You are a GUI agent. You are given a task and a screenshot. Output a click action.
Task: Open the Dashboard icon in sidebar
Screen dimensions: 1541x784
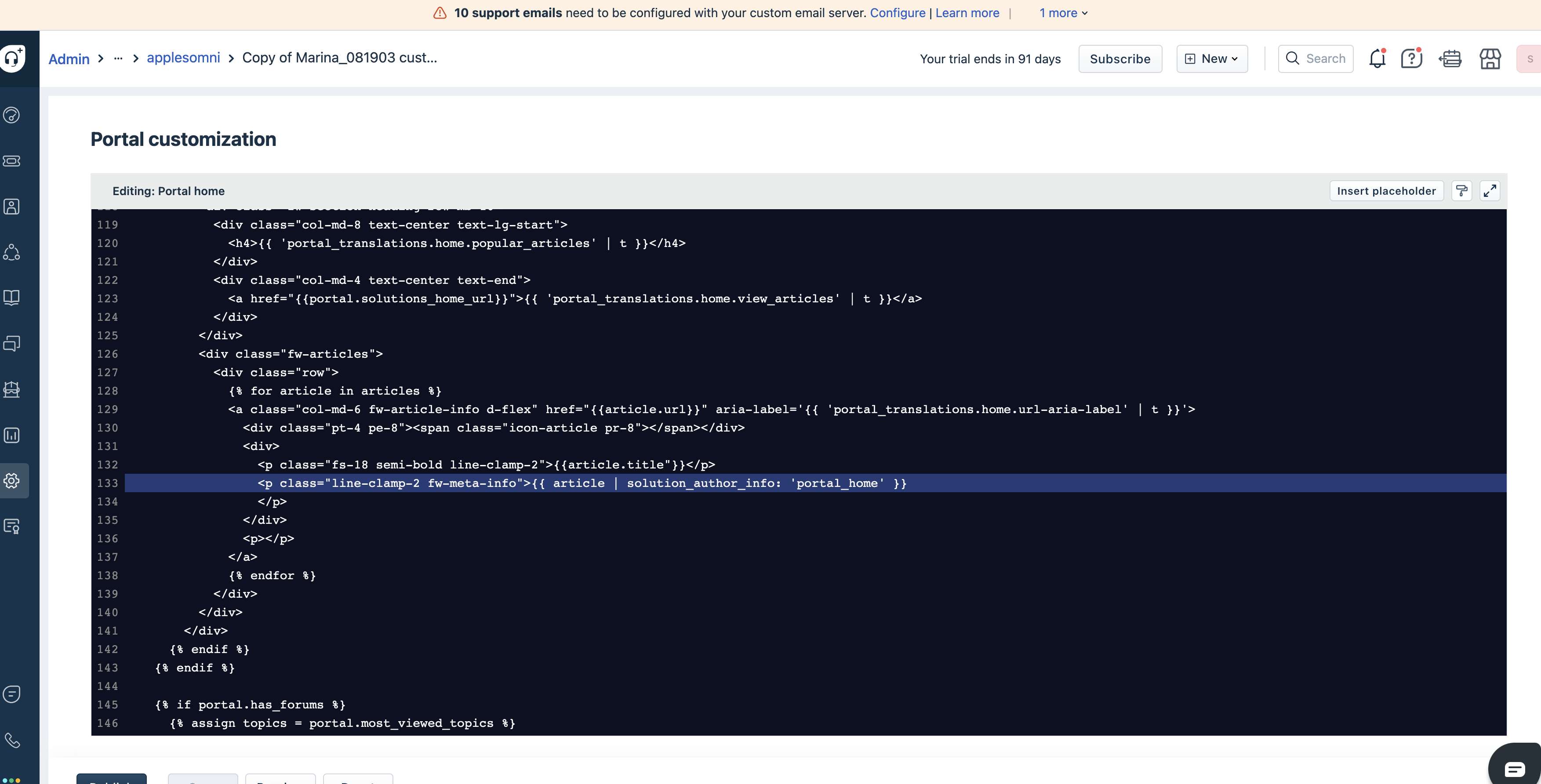[x=12, y=115]
